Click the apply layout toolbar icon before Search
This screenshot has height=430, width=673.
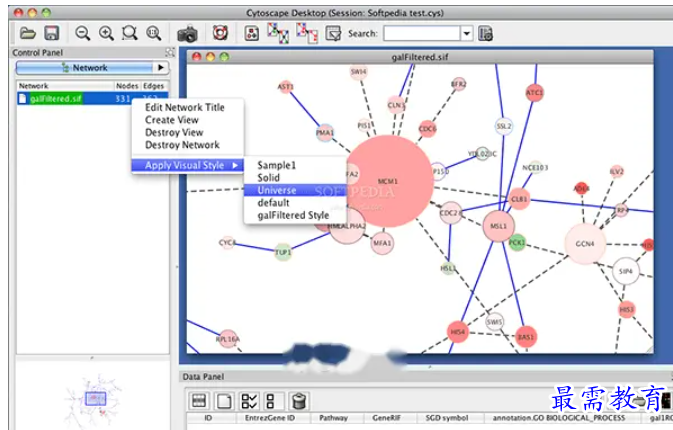(x=333, y=33)
